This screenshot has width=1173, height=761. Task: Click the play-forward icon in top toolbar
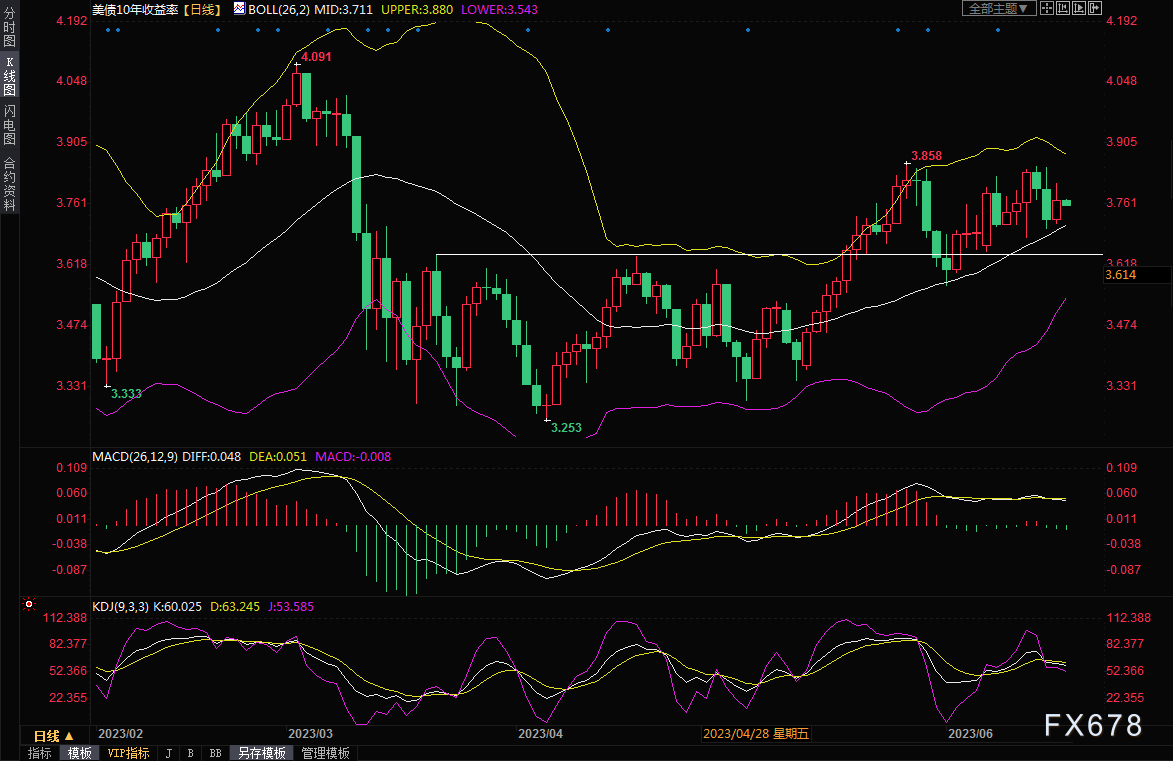pos(1078,8)
